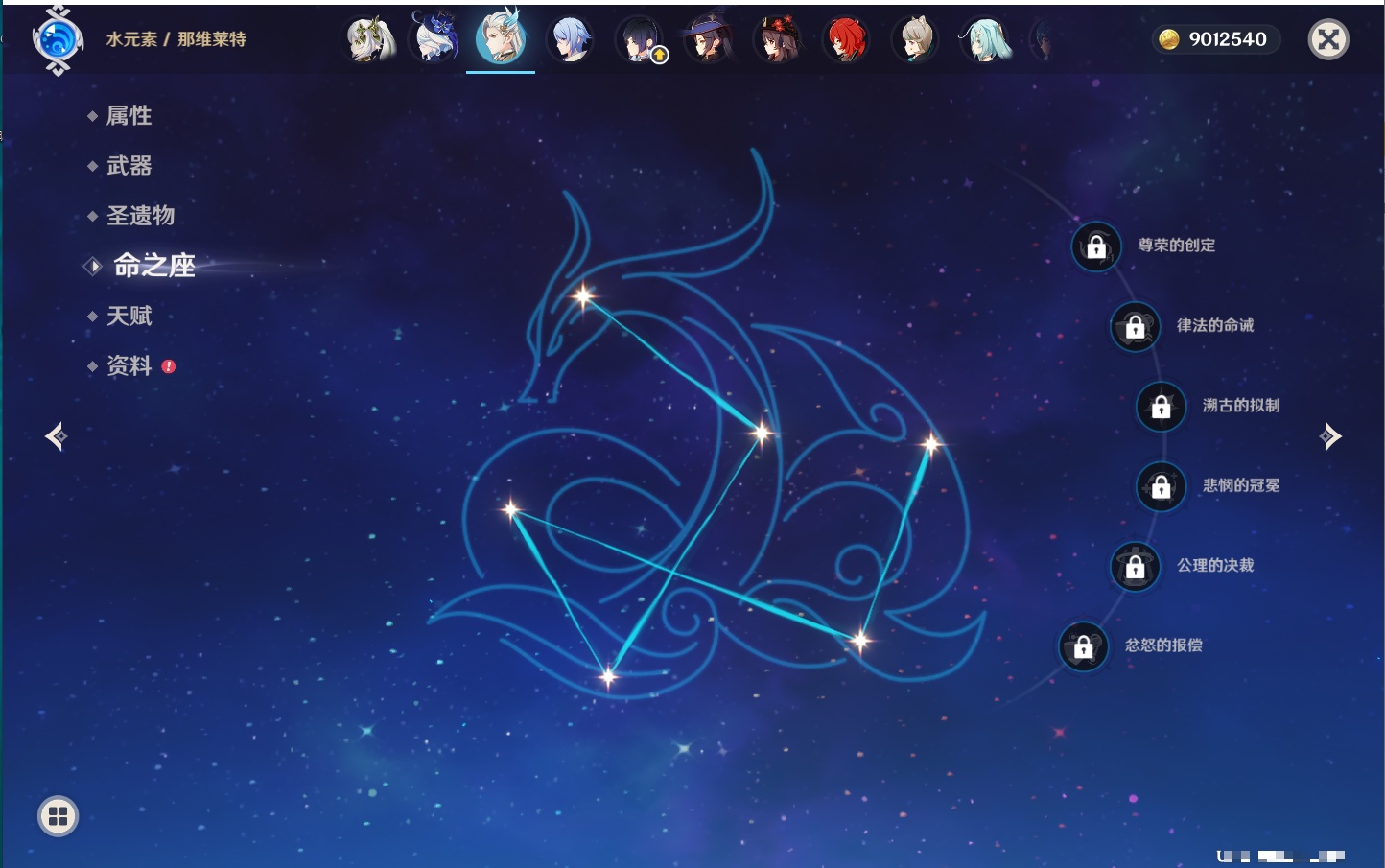Click the Mora coin icon
This screenshot has width=1385, height=868.
point(1168,39)
